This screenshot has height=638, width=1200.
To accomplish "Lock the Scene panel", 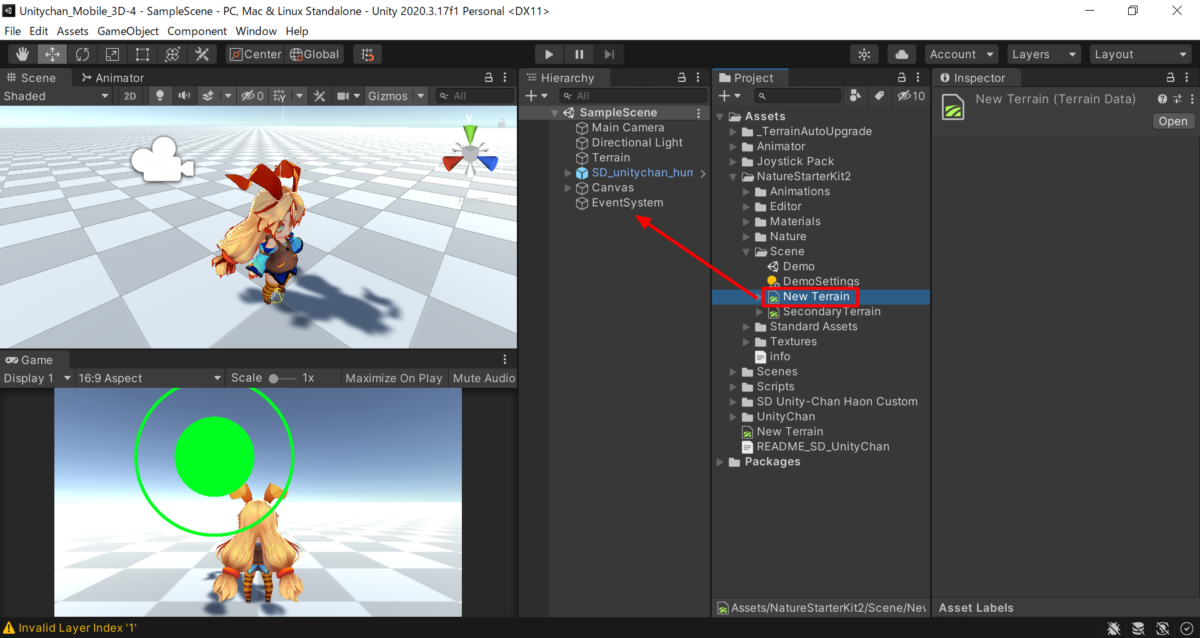I will pos(489,77).
